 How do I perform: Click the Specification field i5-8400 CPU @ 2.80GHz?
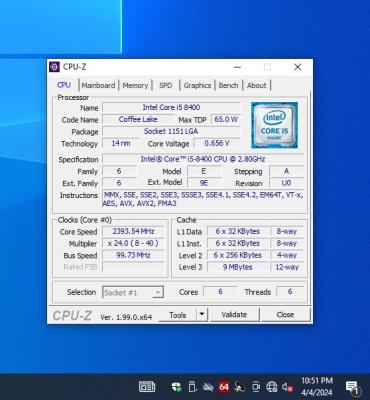[x=203, y=159]
